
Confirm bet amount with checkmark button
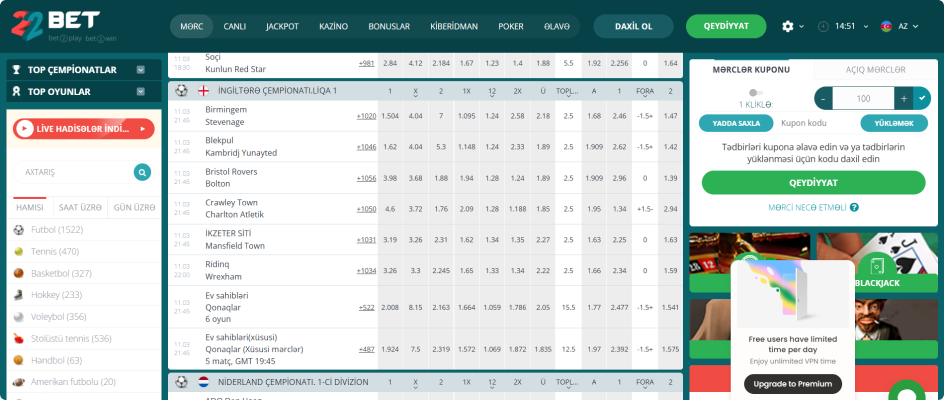point(922,98)
